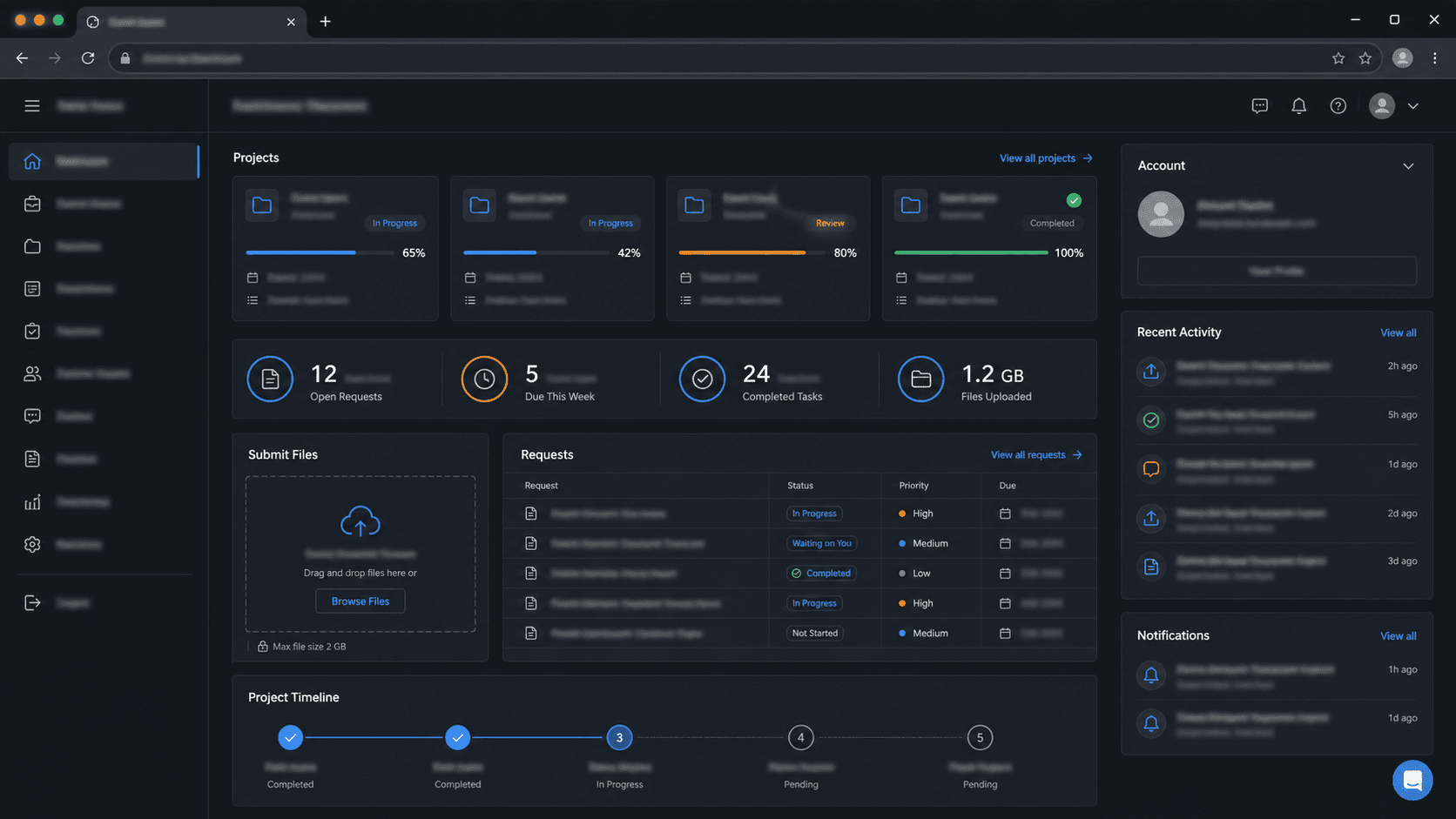
Task: Click View all in Recent Activity
Action: (1398, 333)
